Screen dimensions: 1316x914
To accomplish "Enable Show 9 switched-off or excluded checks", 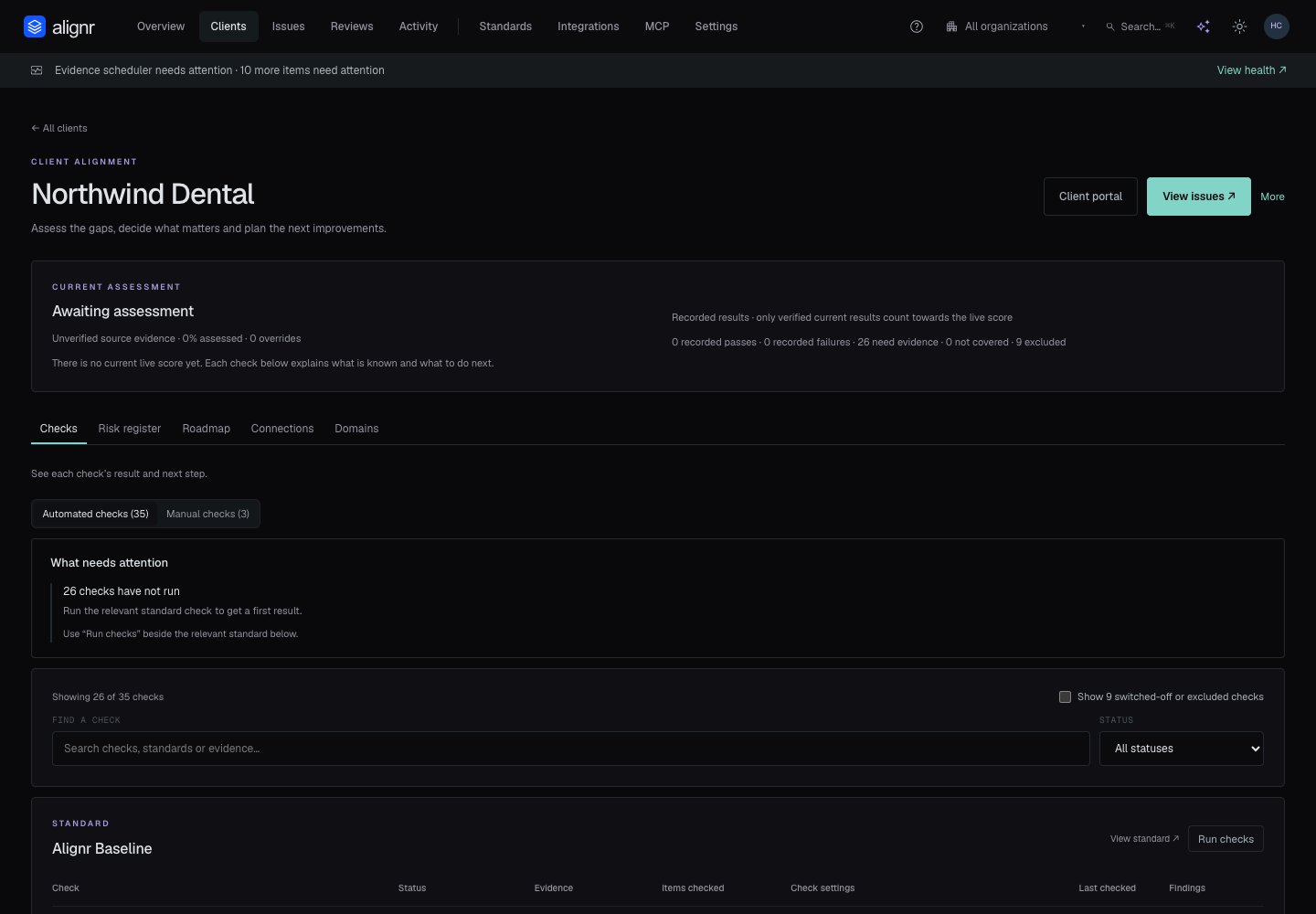I will point(1065,696).
